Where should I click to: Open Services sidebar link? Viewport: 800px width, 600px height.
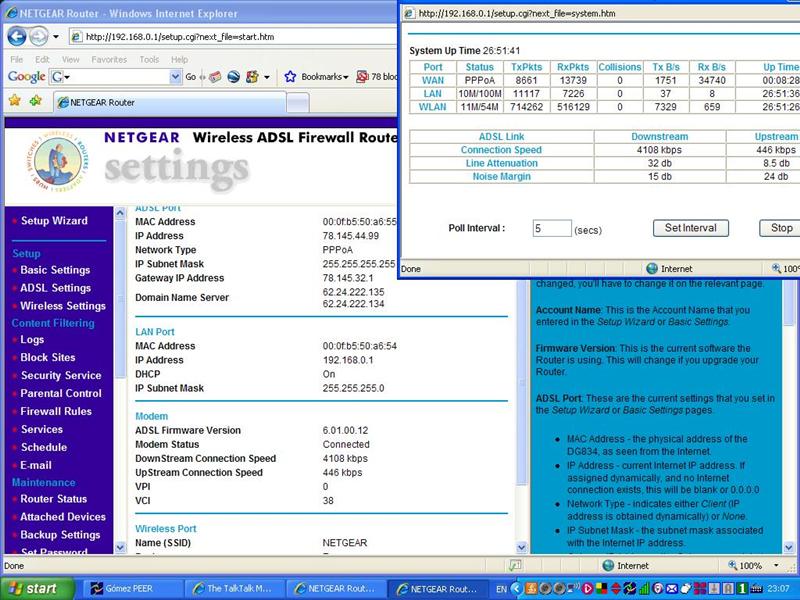click(x=42, y=429)
